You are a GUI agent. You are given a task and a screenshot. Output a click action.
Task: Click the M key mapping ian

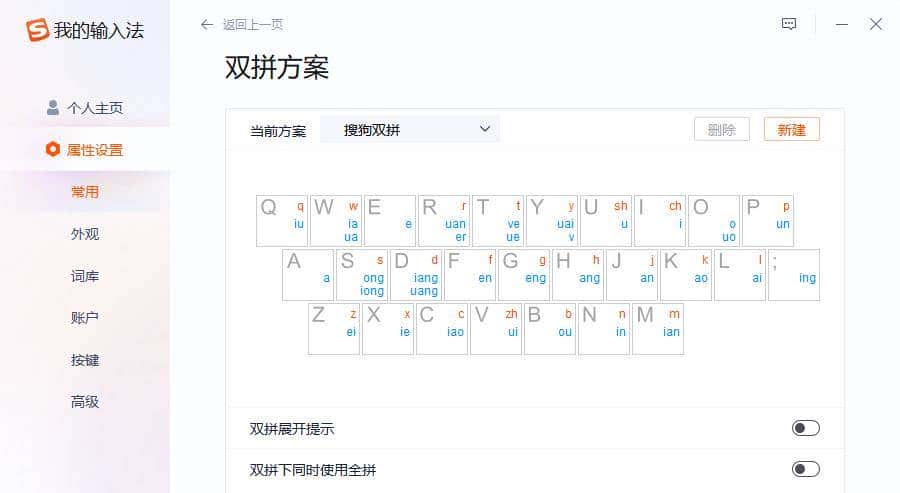coord(657,329)
